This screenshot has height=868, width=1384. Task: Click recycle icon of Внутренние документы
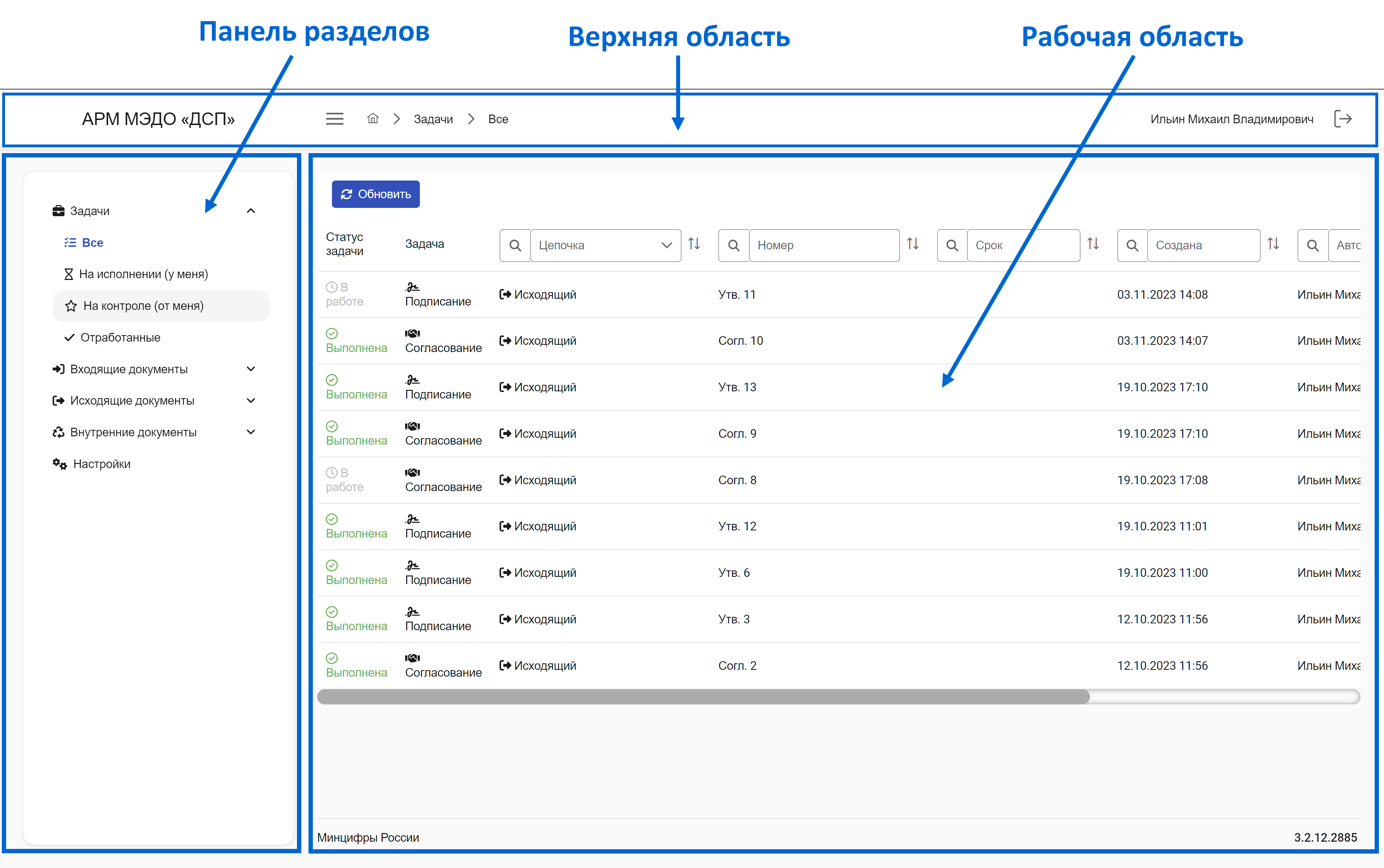[x=58, y=432]
